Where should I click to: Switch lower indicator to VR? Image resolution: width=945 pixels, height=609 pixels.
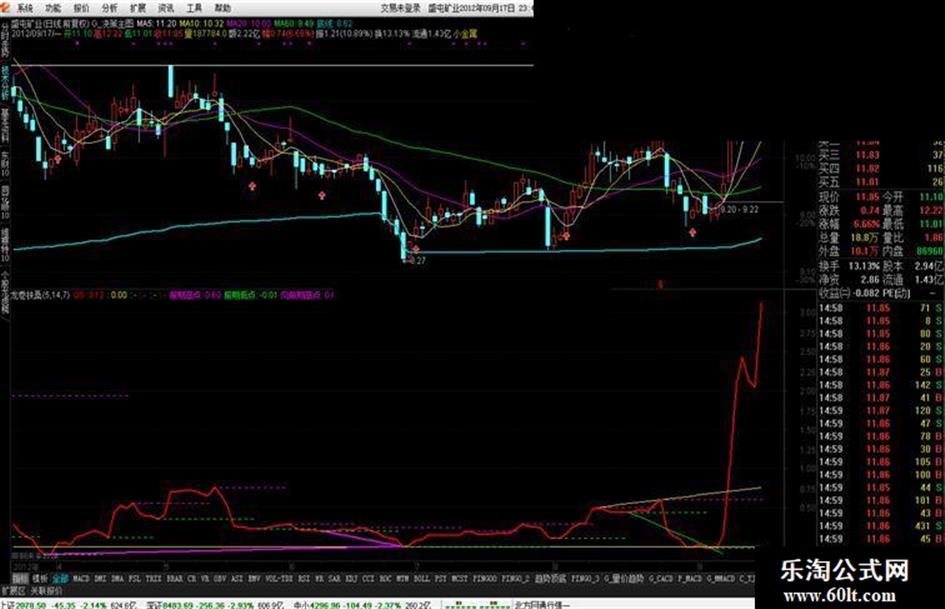205,578
